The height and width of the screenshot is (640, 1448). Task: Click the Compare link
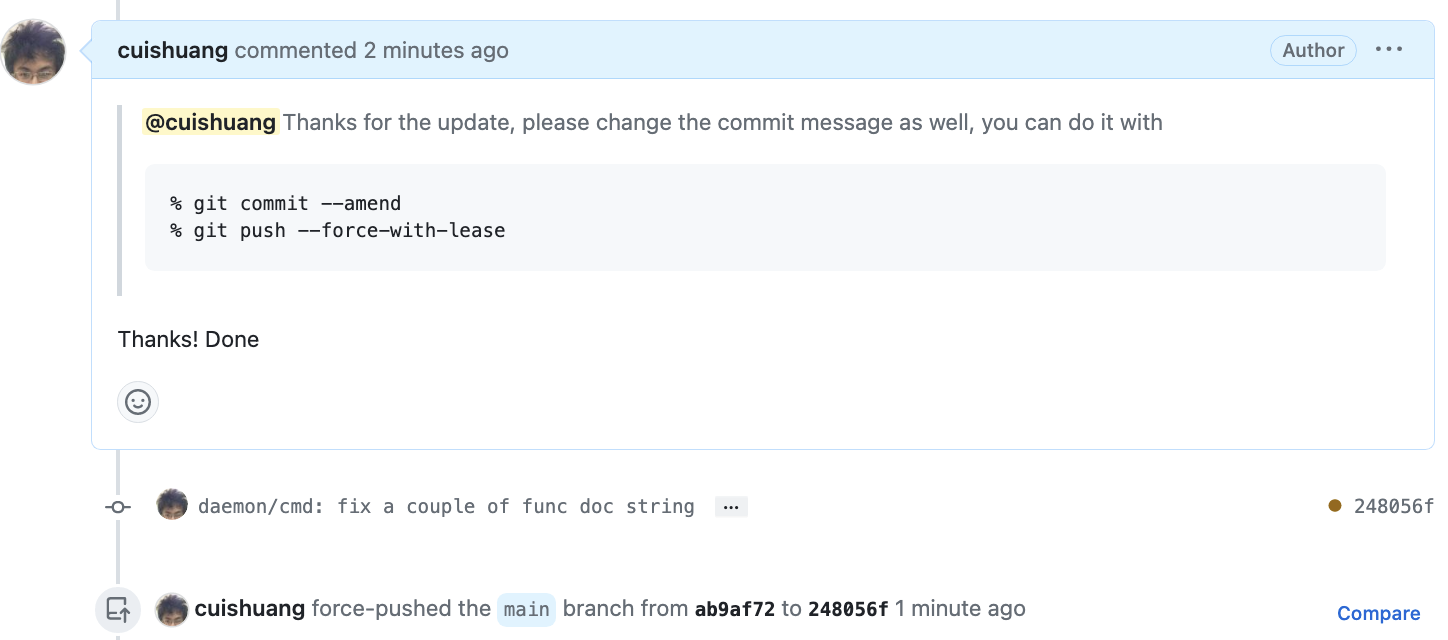point(1378,614)
